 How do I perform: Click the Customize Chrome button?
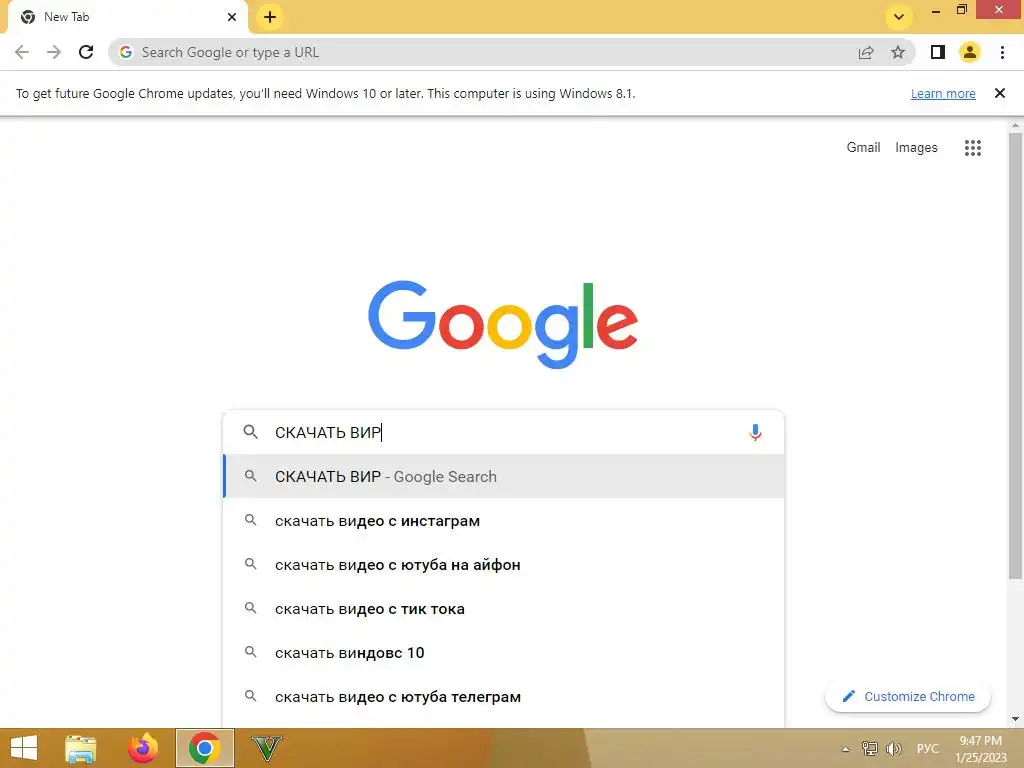(908, 697)
